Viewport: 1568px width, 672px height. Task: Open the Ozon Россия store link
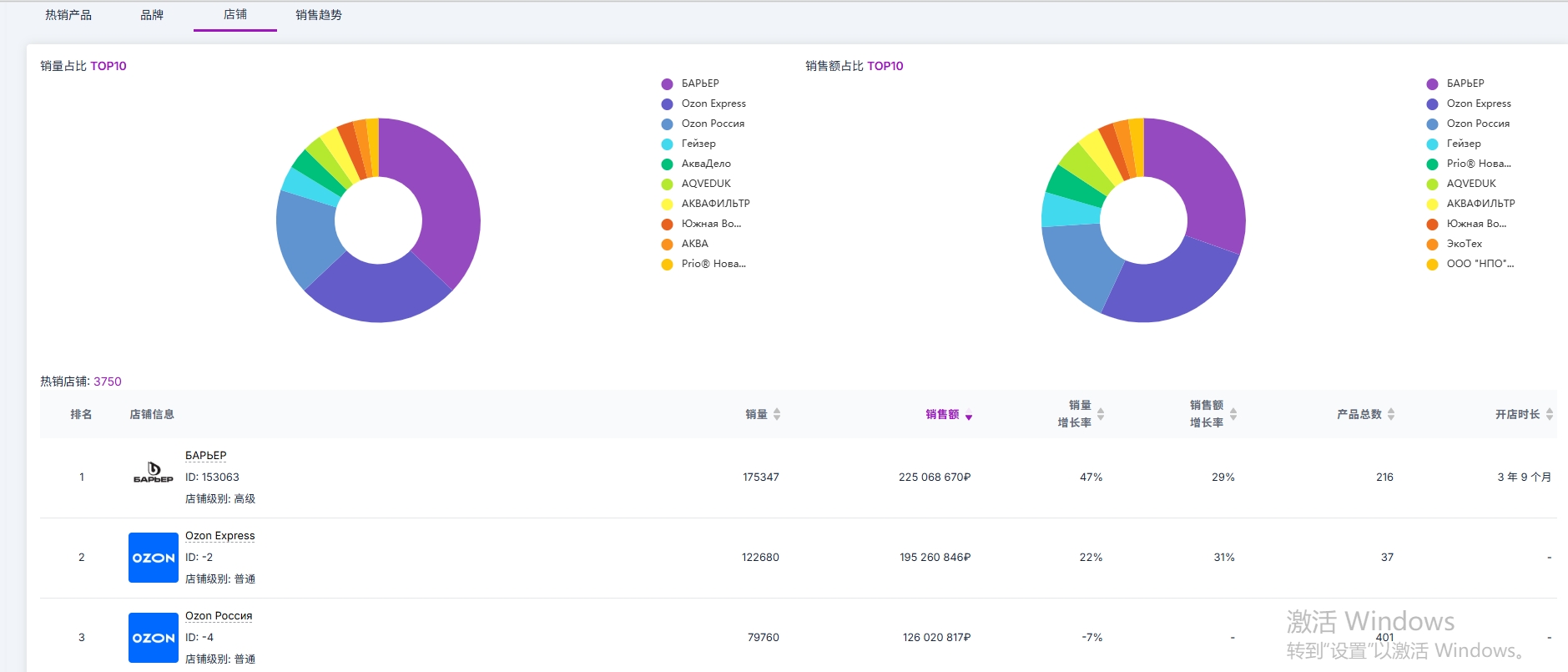(219, 615)
